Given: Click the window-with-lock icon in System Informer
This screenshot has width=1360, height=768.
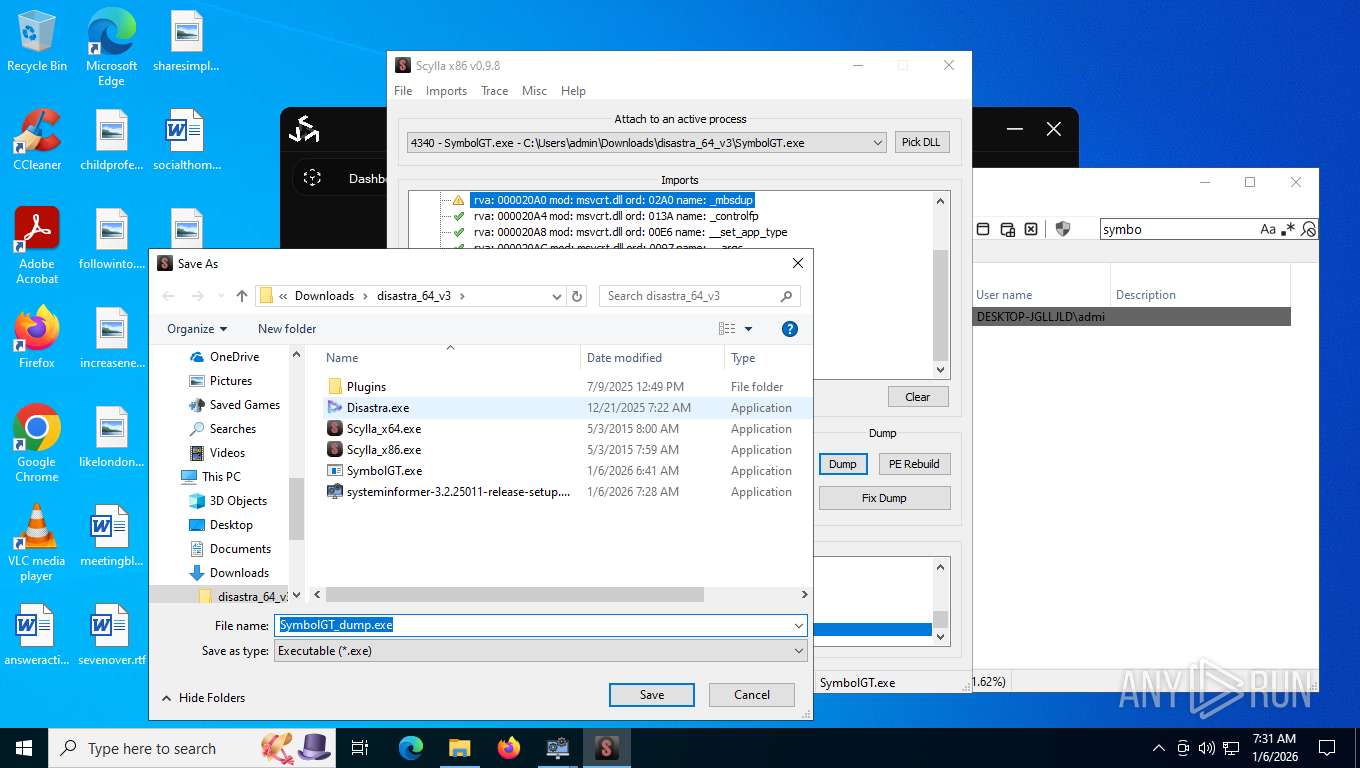Looking at the screenshot, I should [x=1007, y=229].
